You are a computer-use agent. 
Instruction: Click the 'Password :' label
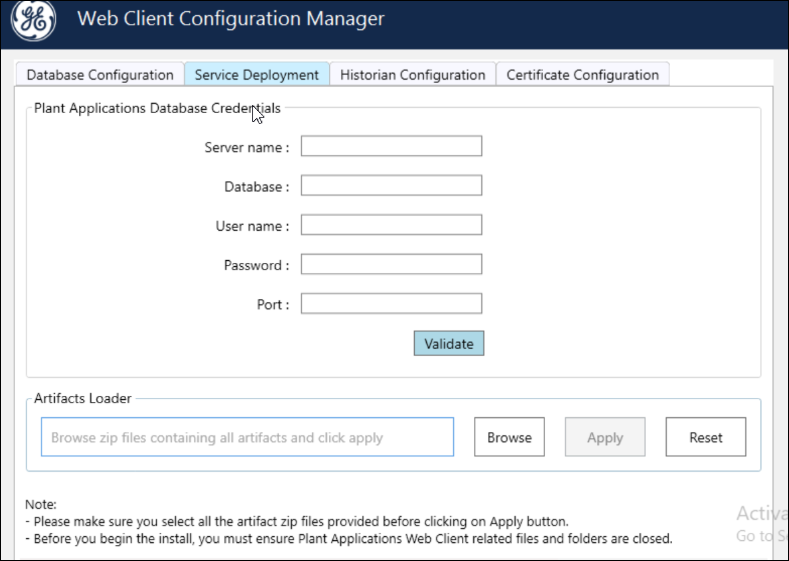(257, 265)
